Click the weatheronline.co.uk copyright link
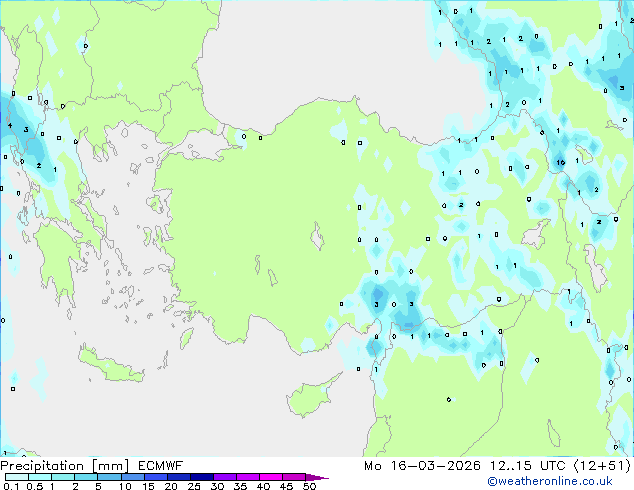 (x=562, y=482)
